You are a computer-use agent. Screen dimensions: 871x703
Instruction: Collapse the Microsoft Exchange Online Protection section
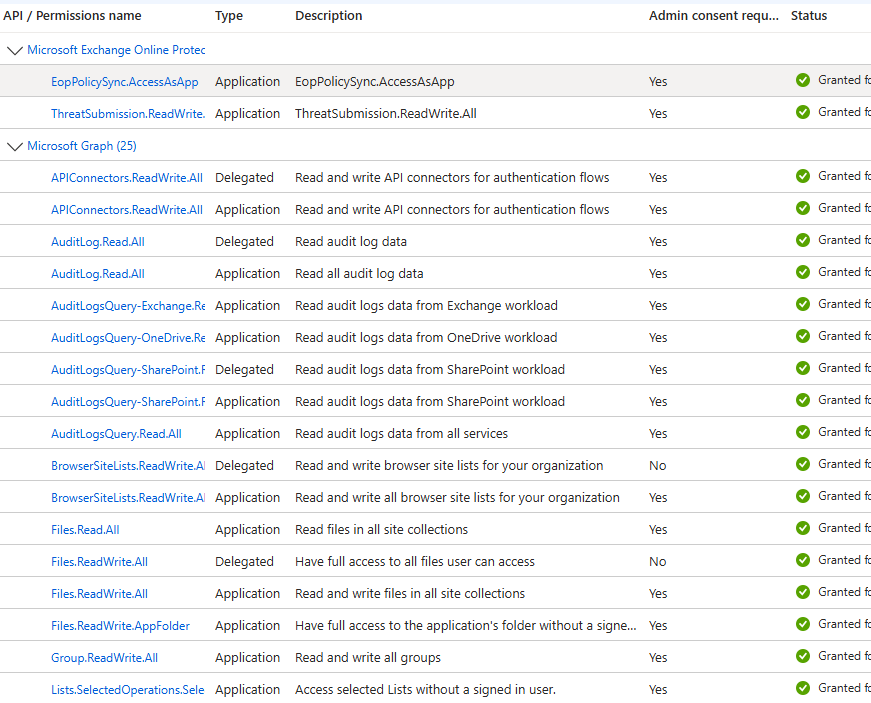coord(14,50)
